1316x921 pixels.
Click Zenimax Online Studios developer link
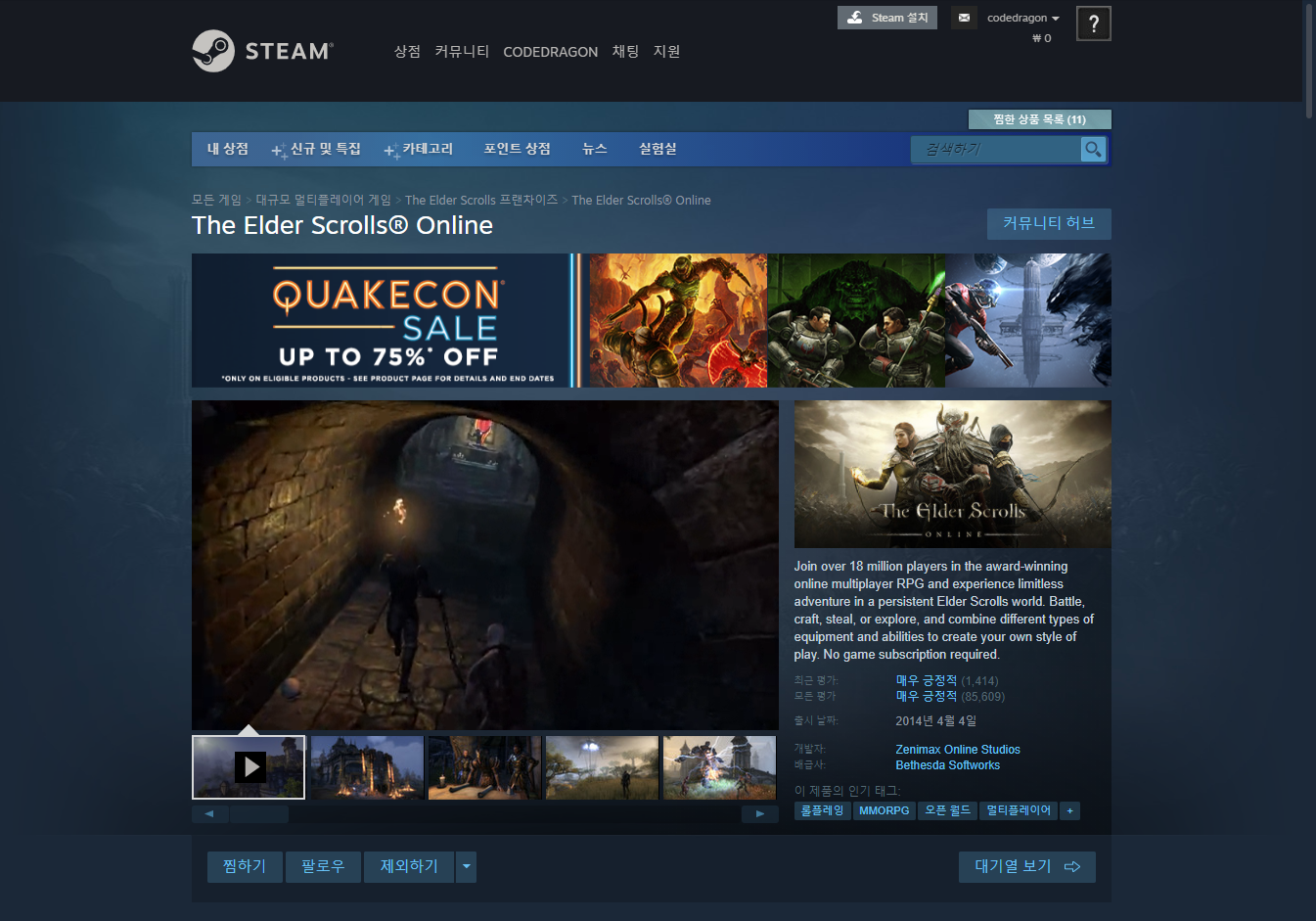[x=958, y=750]
